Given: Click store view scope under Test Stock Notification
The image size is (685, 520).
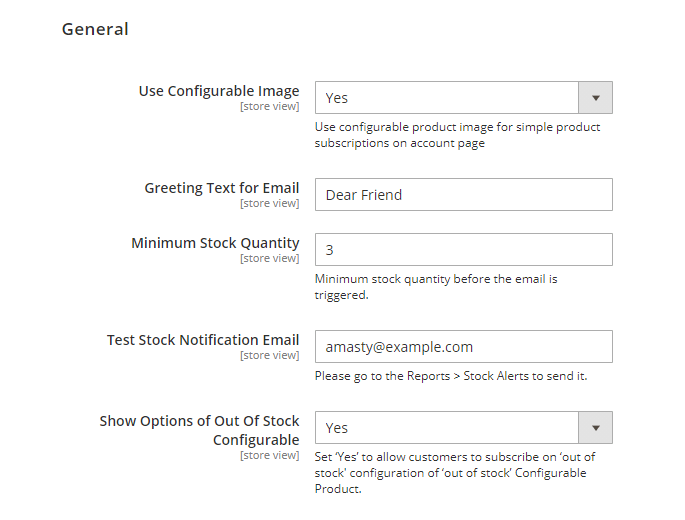Looking at the screenshot, I should tap(269, 355).
